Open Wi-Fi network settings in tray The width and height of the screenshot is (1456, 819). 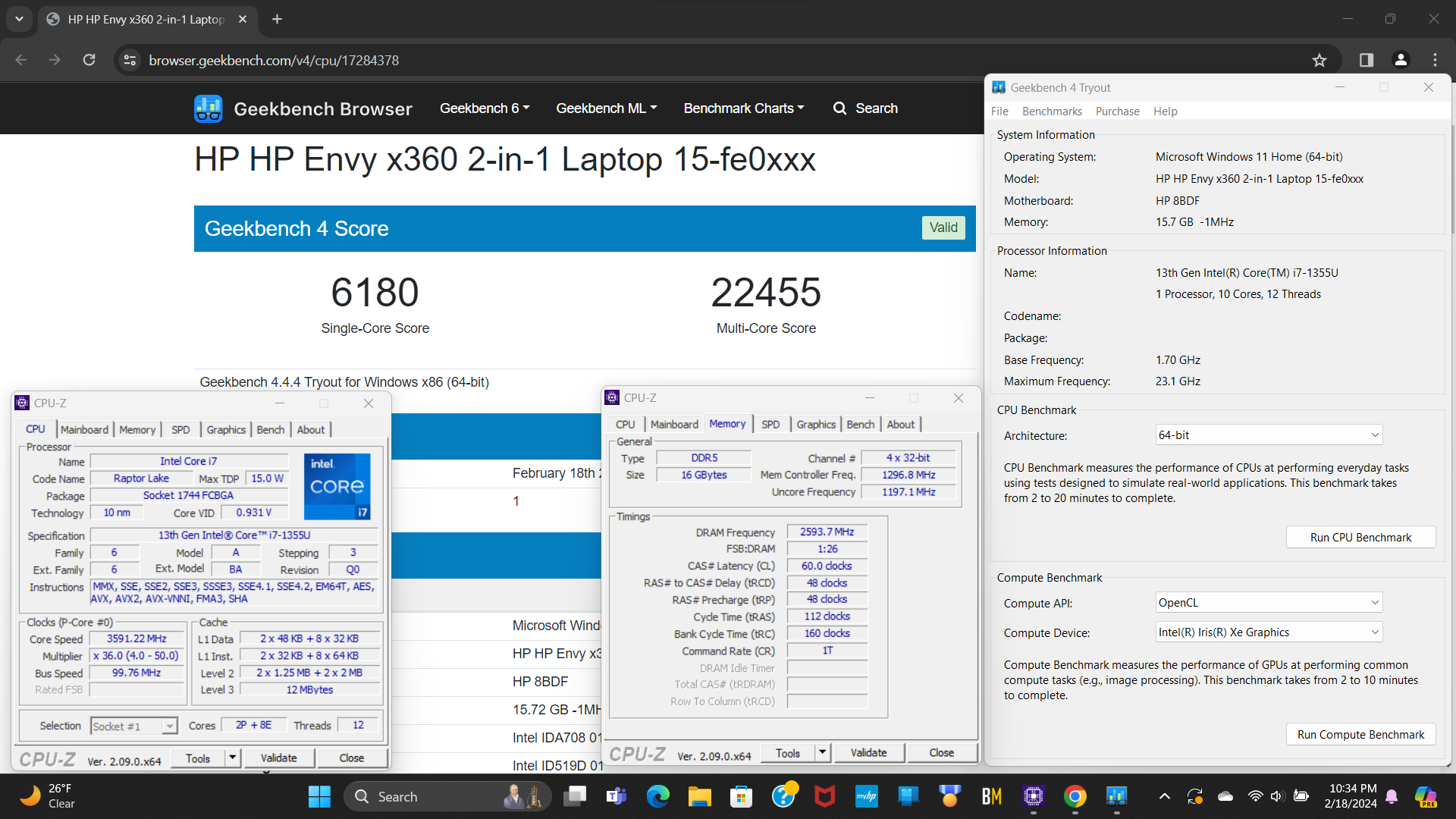(x=1255, y=796)
